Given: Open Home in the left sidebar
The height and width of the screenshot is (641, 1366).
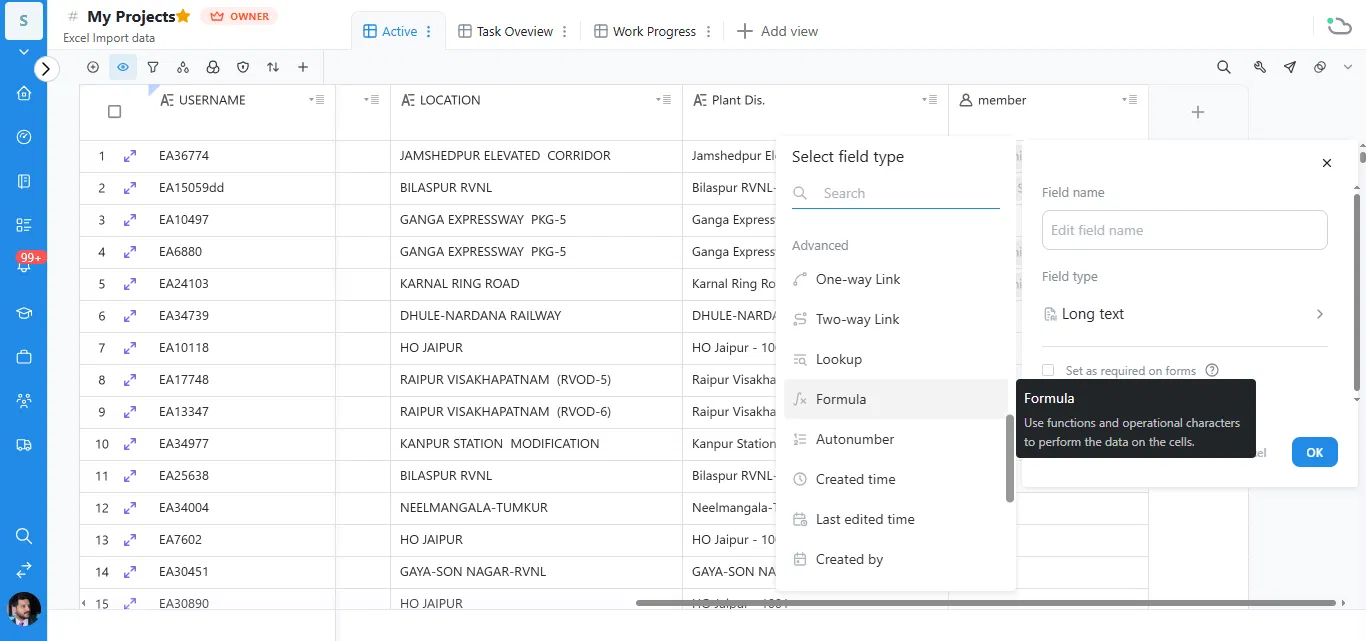Looking at the screenshot, I should (x=24, y=93).
